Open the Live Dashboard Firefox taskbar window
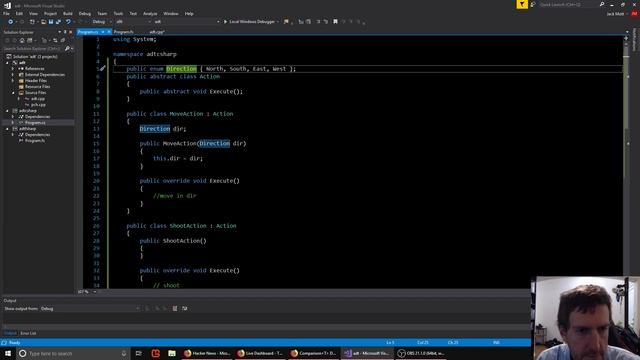The width and height of the screenshot is (640, 360). (x=260, y=353)
